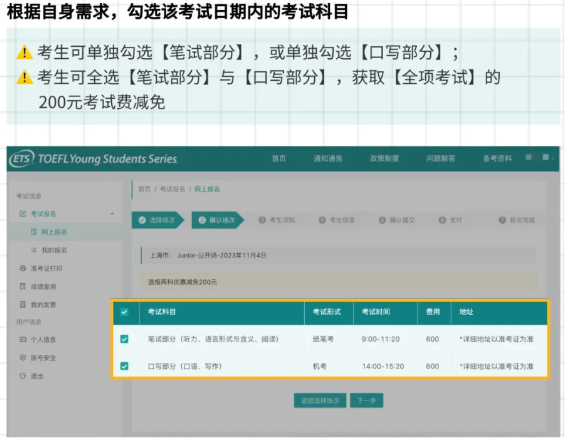Open the 政策制度 nav item

tap(384, 158)
